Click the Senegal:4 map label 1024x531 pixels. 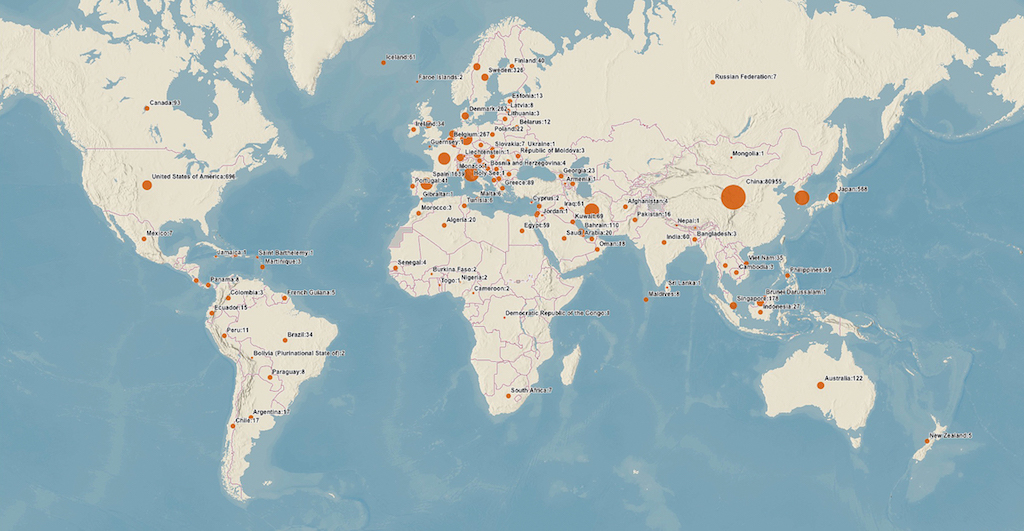coord(412,262)
